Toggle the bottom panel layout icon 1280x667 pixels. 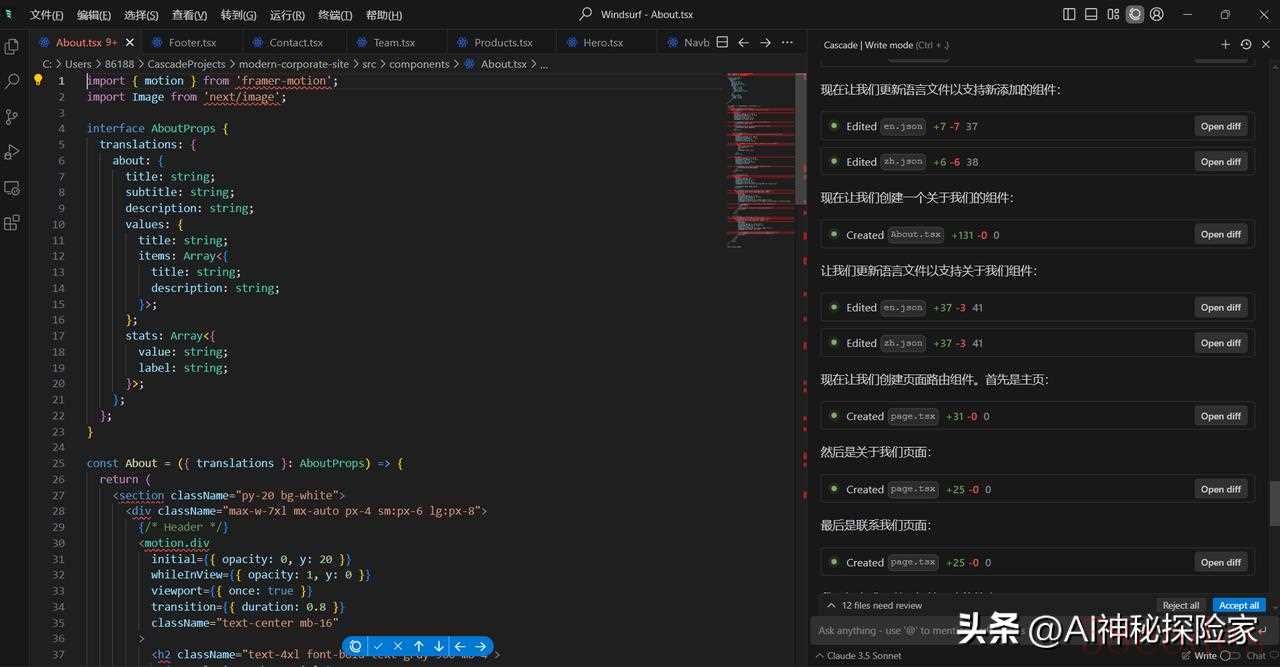pos(1091,14)
